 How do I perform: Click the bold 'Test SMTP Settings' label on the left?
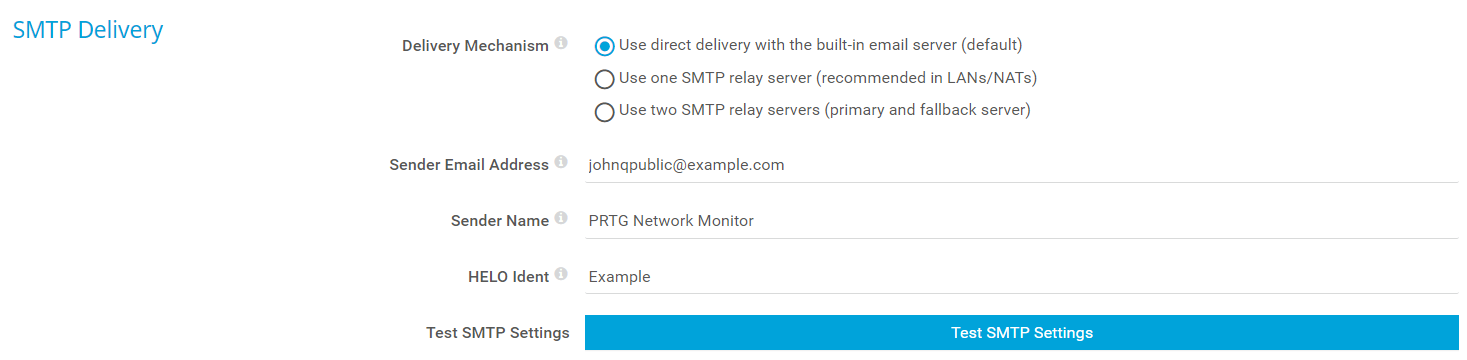pos(498,333)
